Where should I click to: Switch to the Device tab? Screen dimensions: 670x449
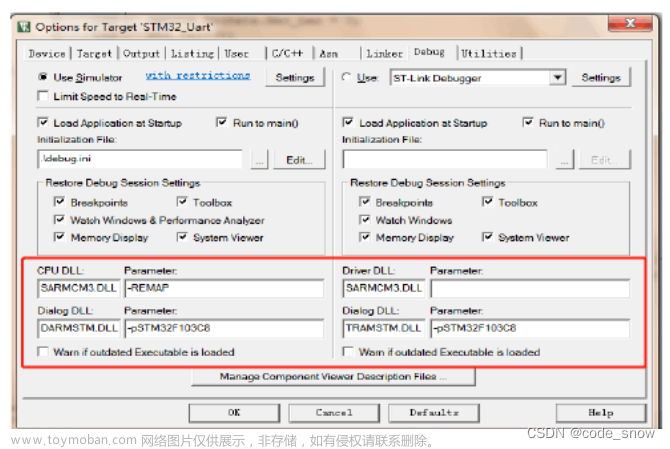(47, 53)
